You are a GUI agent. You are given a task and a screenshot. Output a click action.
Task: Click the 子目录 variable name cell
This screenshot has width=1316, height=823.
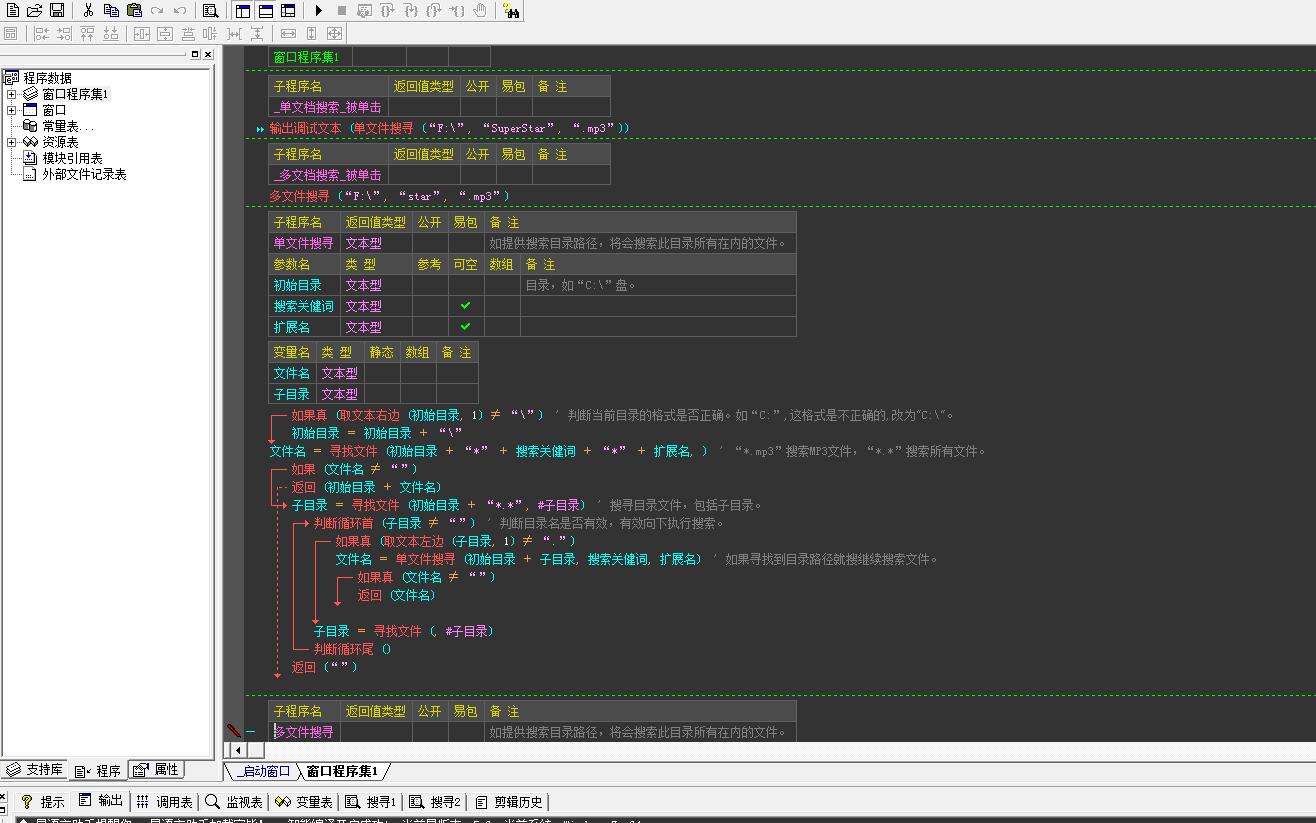[x=292, y=394]
